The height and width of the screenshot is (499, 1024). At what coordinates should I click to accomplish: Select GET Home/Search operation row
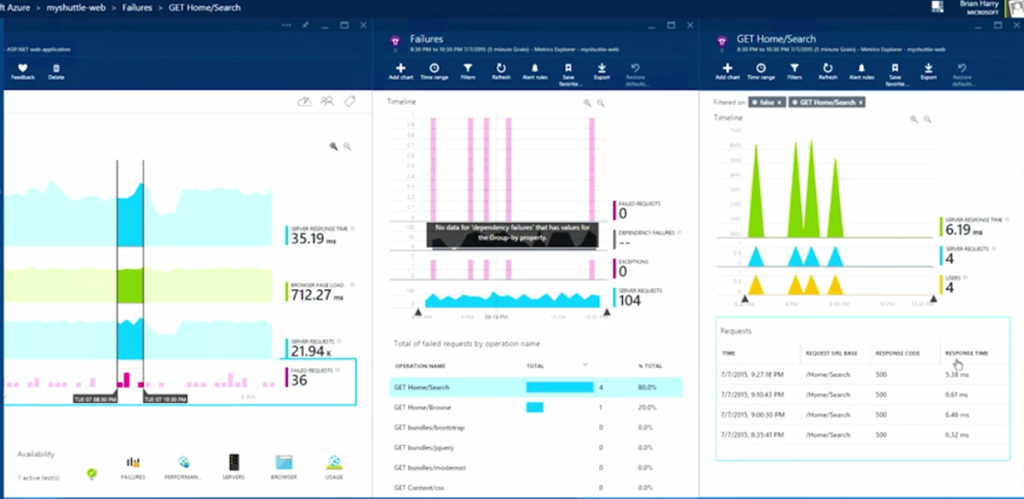pyautogui.click(x=536, y=387)
